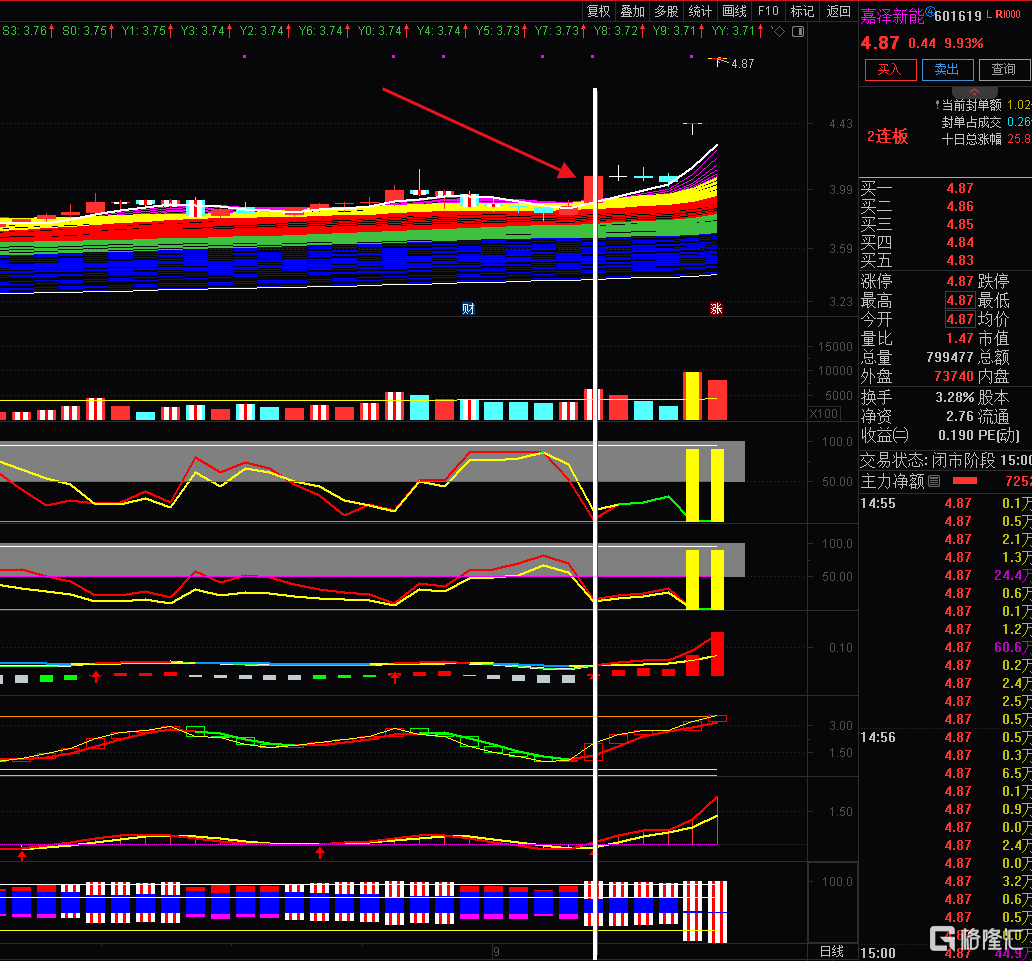Click the latest red volume bar
This screenshot has height=961, width=1032.
(717, 400)
